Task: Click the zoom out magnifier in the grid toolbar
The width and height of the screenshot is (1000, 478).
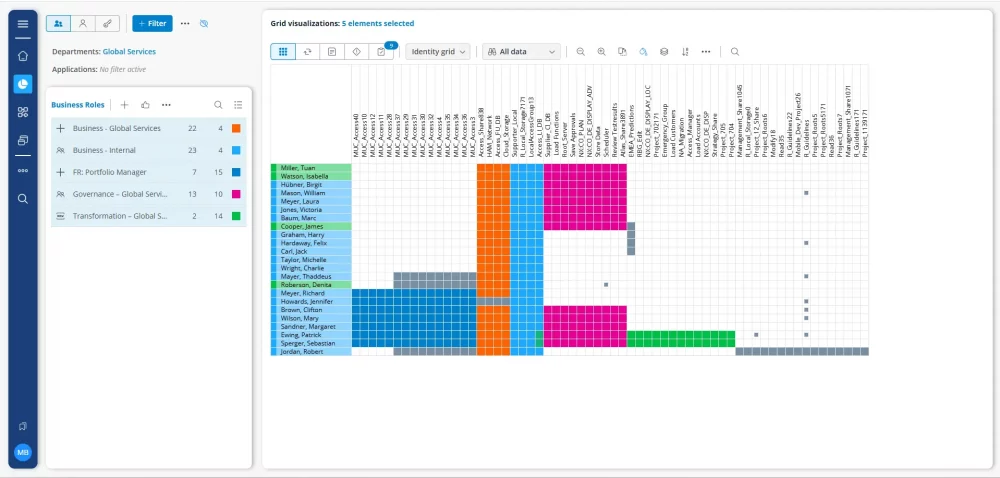Action: point(580,51)
